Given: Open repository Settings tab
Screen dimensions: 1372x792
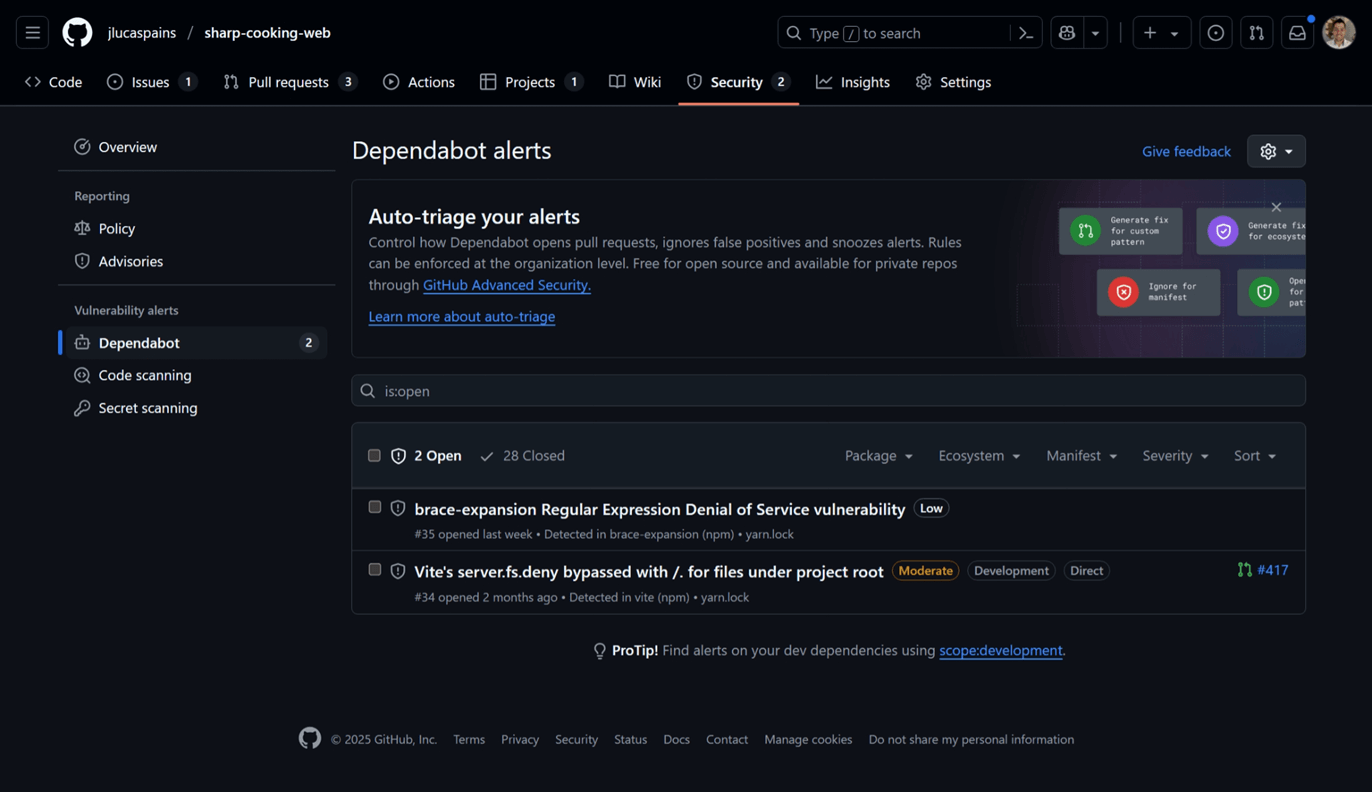Looking at the screenshot, I should click(953, 82).
